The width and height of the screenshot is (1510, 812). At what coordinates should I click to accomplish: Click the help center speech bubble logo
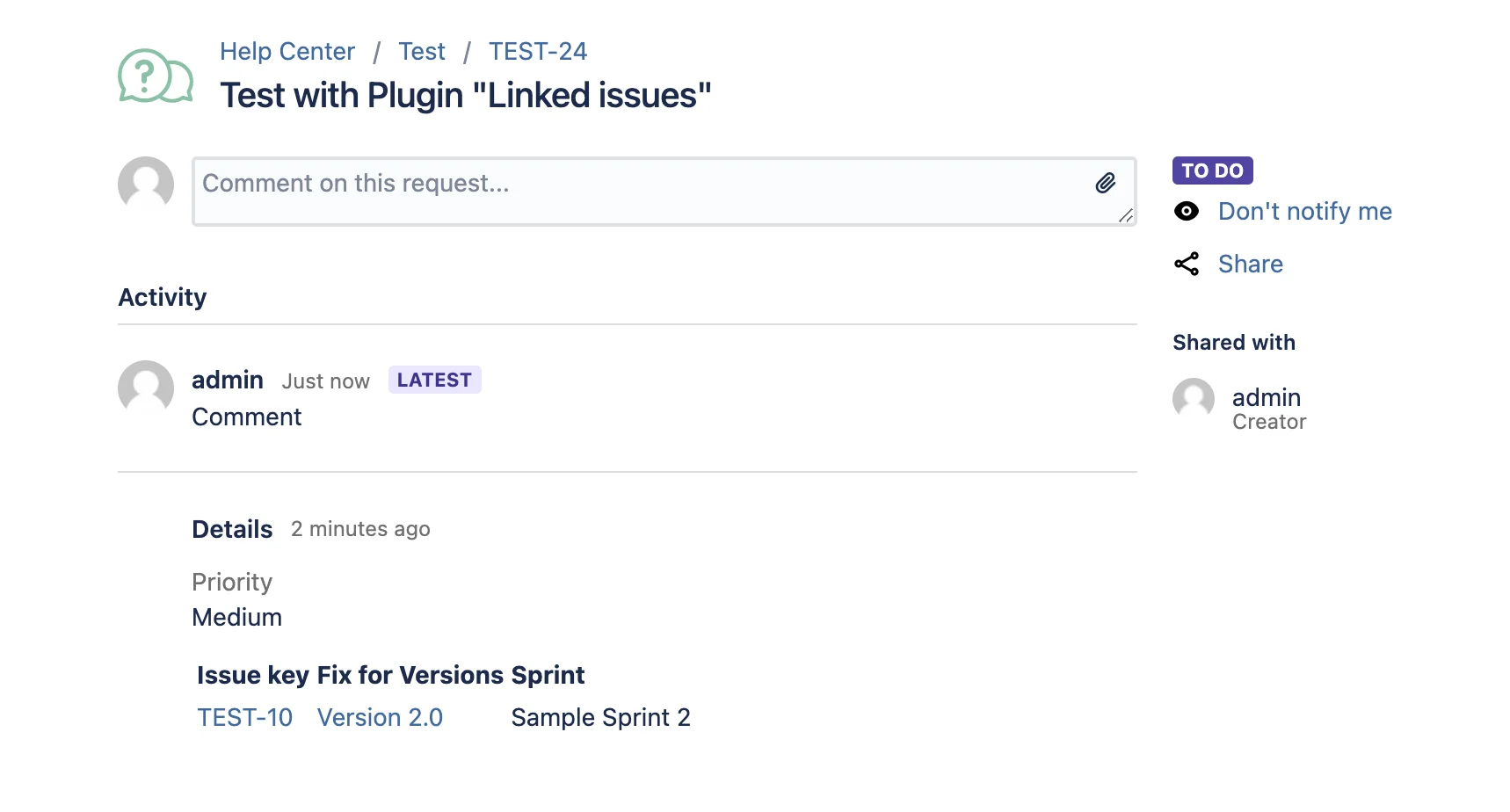click(x=156, y=76)
